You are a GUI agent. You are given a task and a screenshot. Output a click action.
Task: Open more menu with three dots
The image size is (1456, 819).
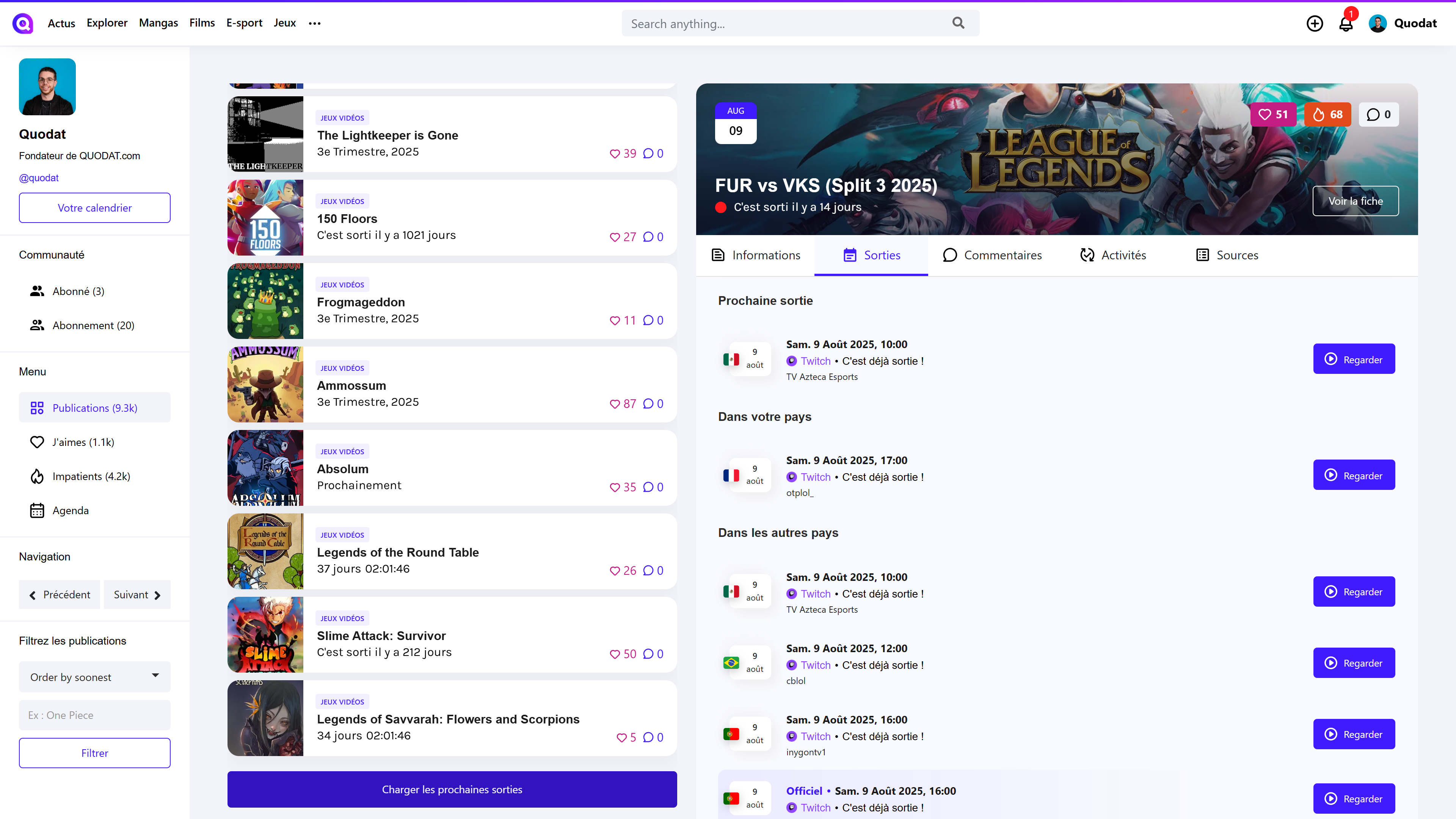tap(315, 23)
